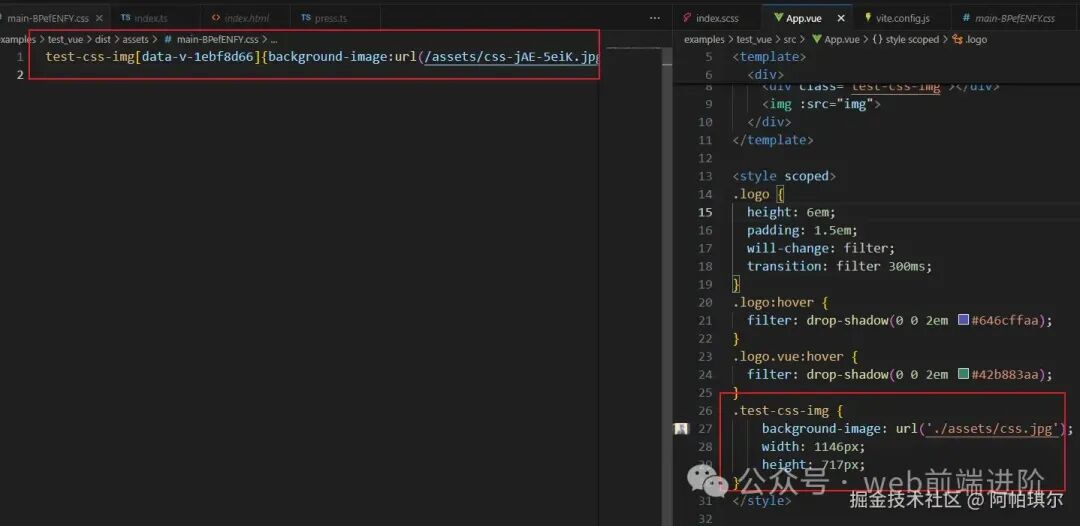Viewport: 1080px width, 526px height.
Task: Follow the /assets/css-jAE-5eiK.jpg link
Action: (511, 57)
